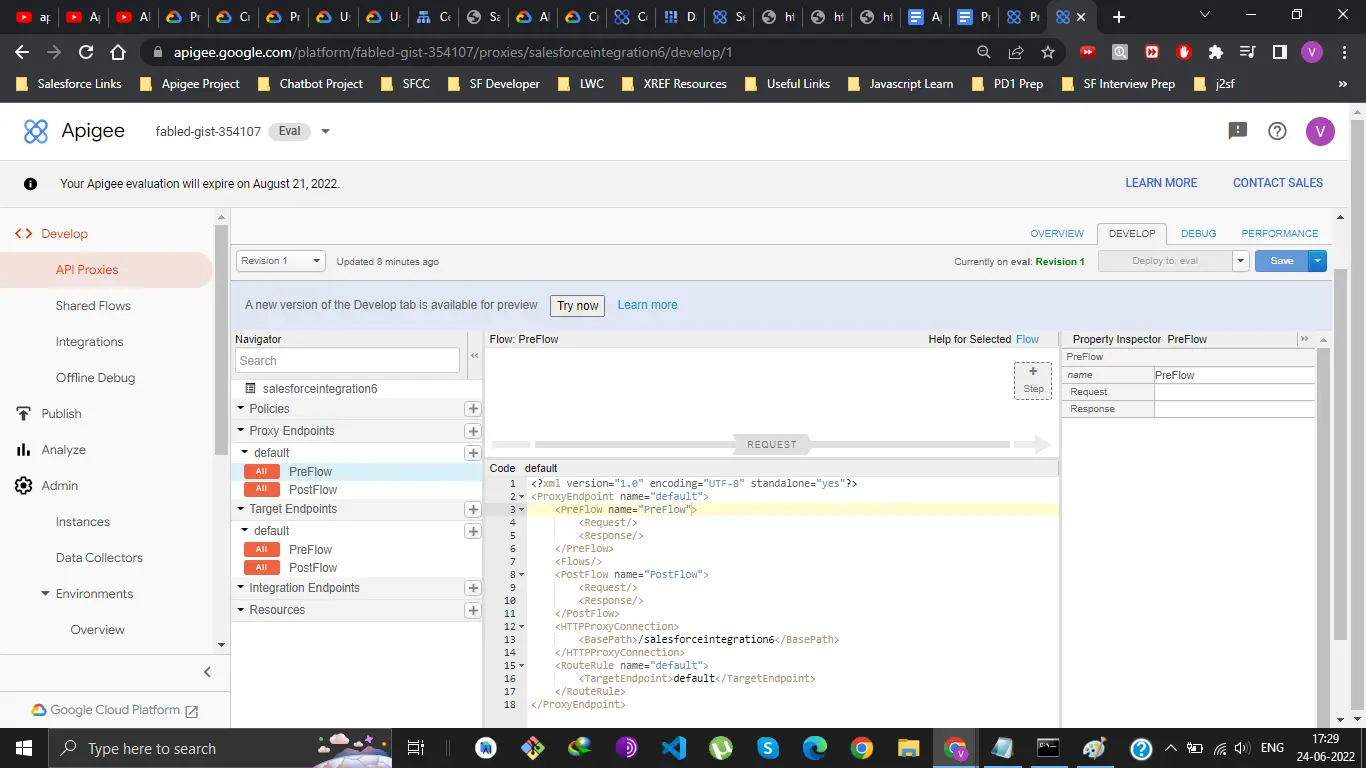
Task: Open Chrome extensions puzzle icon
Action: [1216, 52]
